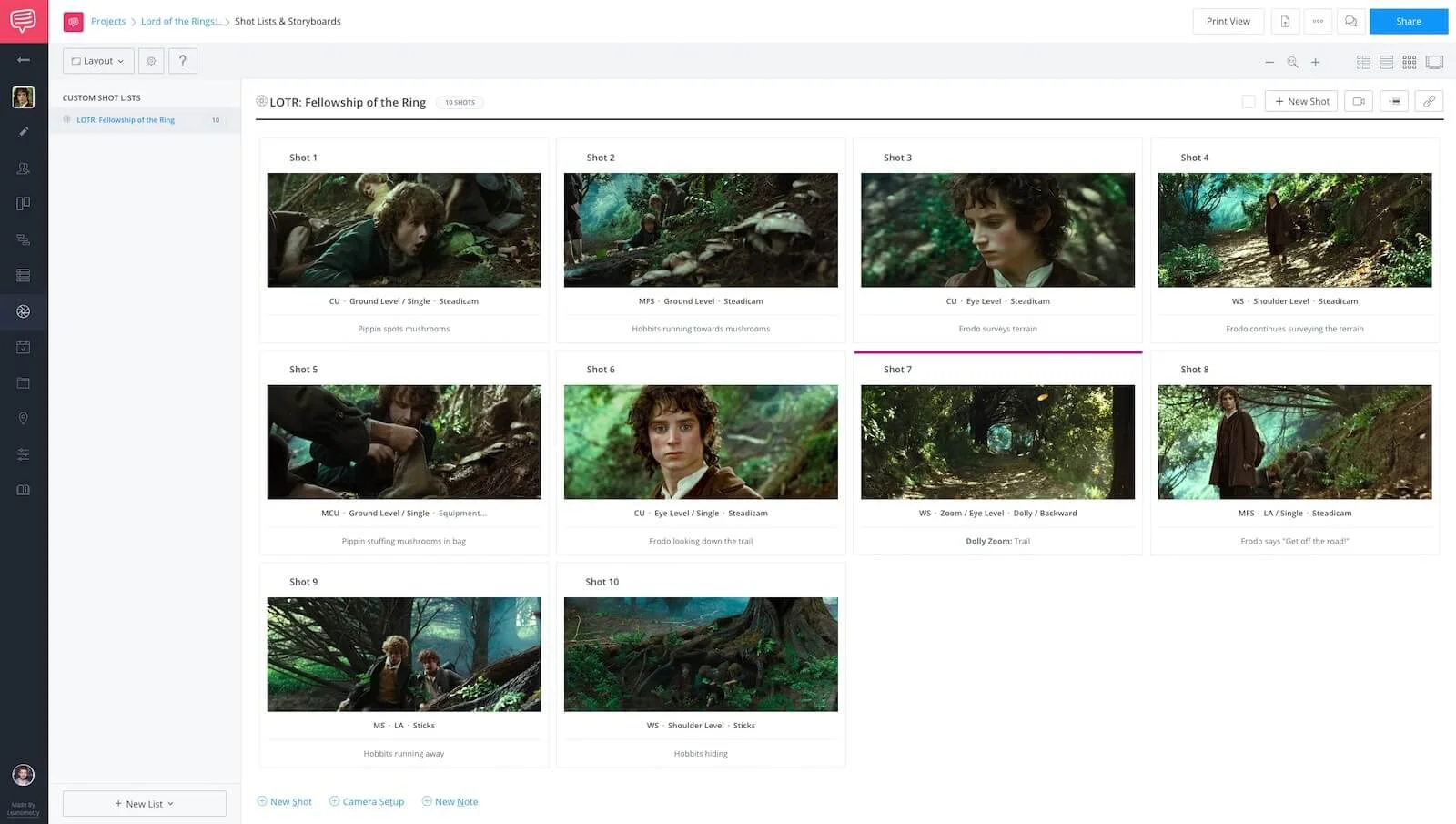The image size is (1456, 824).
Task: Click the CUSTOM SHOT LISTS heading
Action: click(x=102, y=97)
